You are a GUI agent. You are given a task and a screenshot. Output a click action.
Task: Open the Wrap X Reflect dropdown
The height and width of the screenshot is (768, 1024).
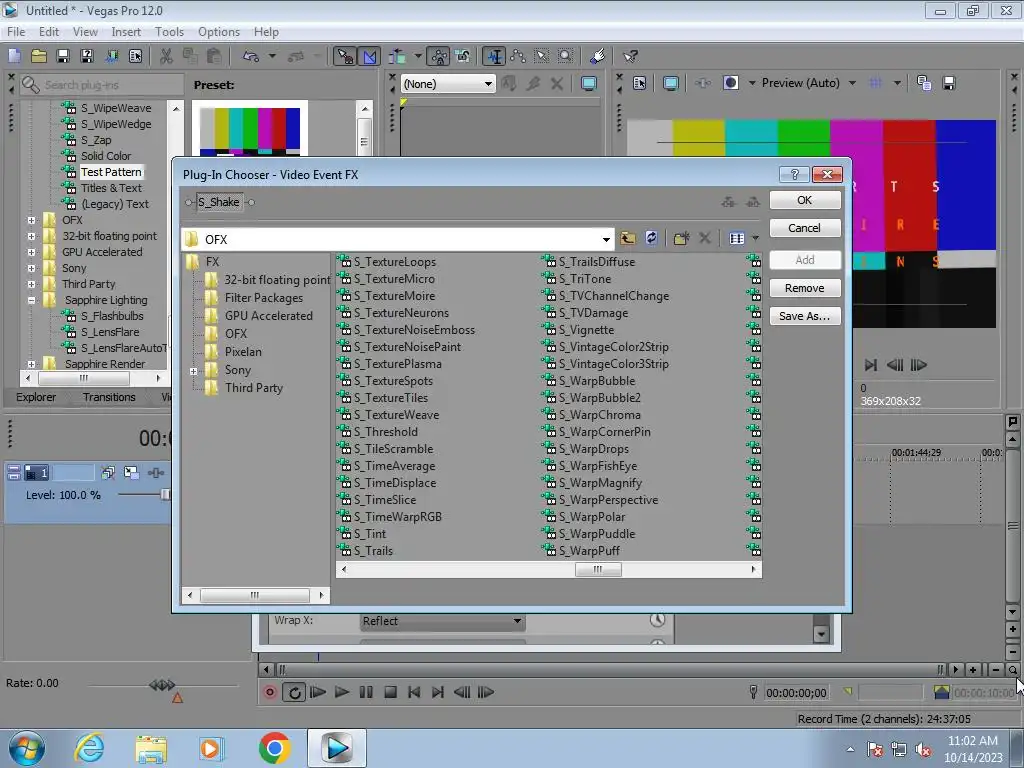pyautogui.click(x=442, y=621)
